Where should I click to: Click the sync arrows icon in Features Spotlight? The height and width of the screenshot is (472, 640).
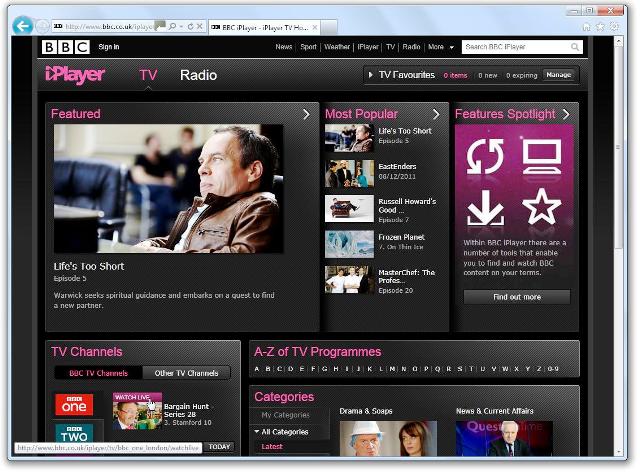[x=485, y=156]
